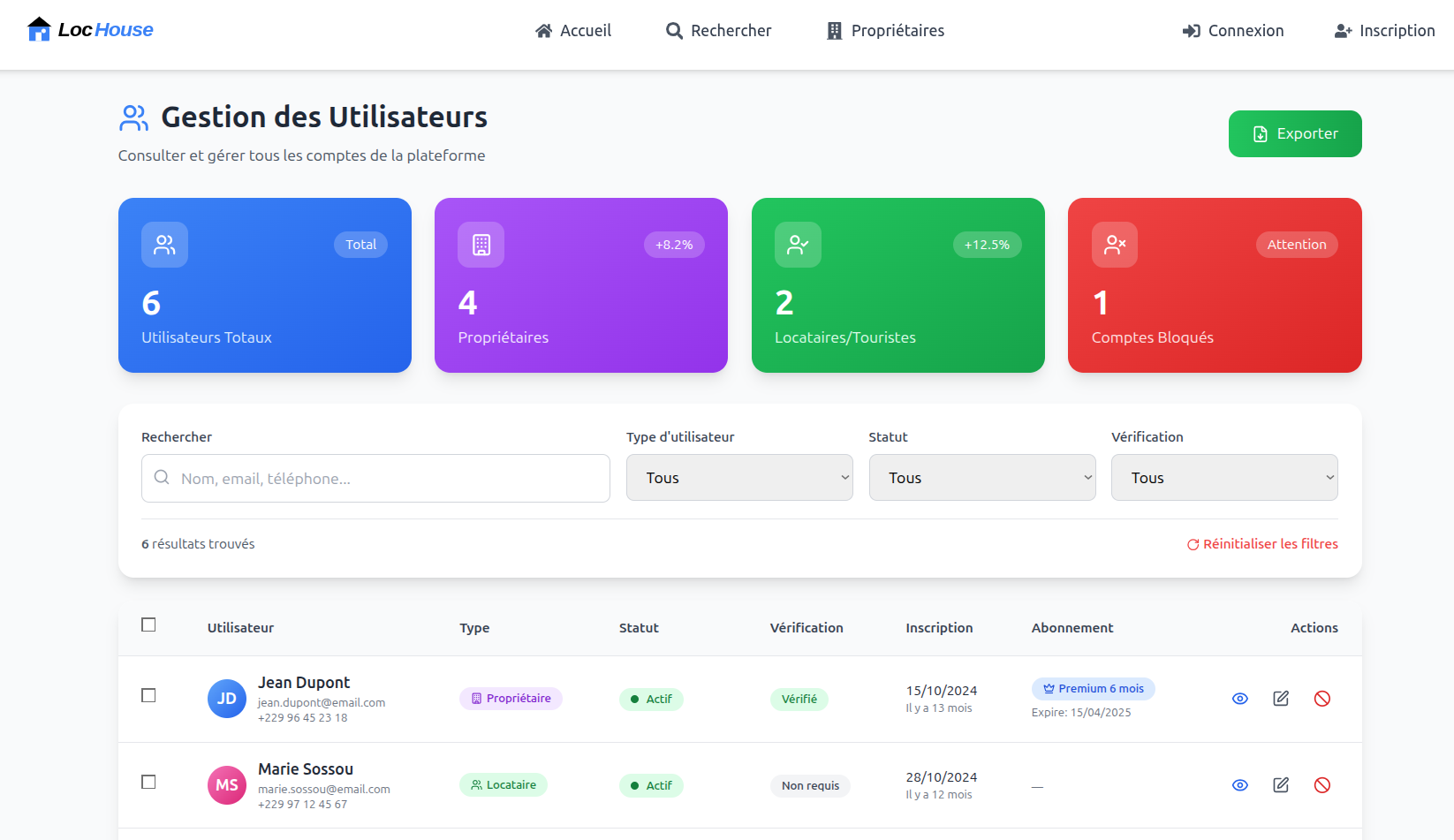Expand the Statut filter dropdown
The image size is (1454, 840).
(981, 478)
